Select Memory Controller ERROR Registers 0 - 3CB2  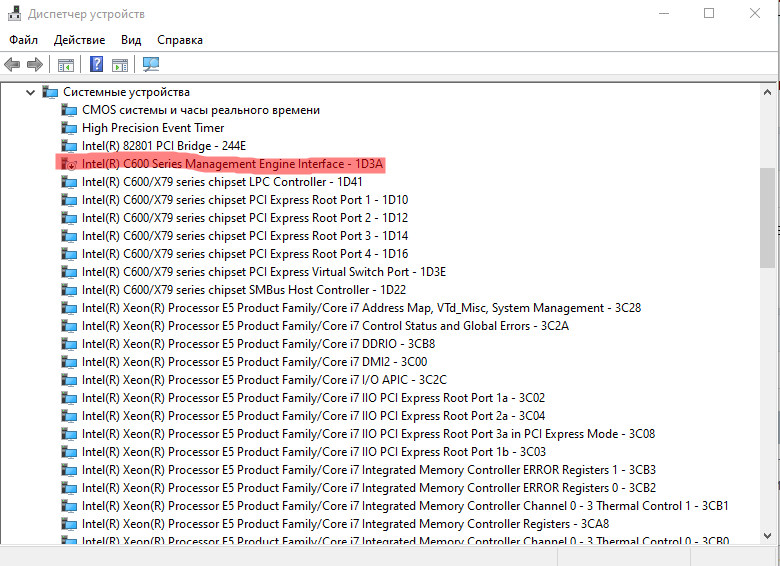coord(369,488)
